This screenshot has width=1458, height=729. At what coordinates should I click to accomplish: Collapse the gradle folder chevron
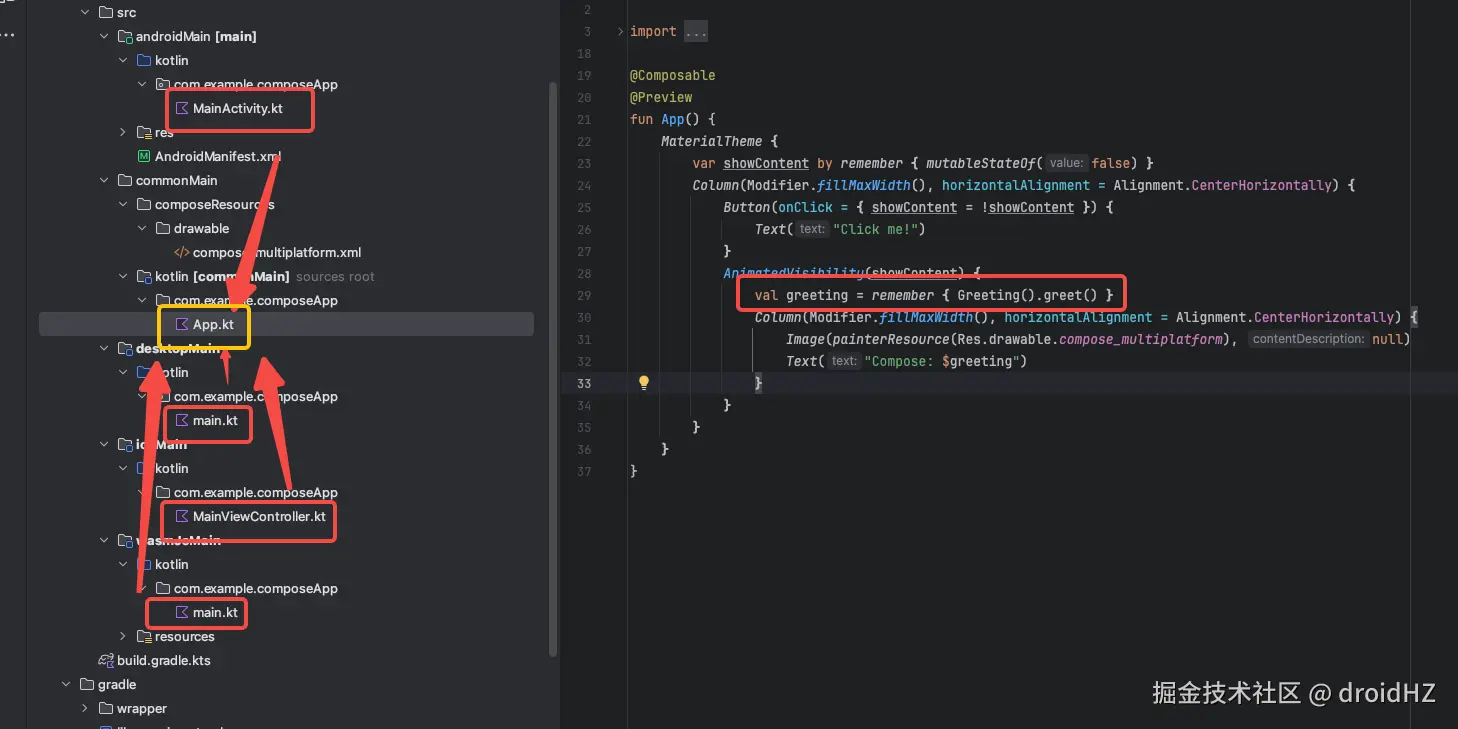pyautogui.click(x=66, y=684)
